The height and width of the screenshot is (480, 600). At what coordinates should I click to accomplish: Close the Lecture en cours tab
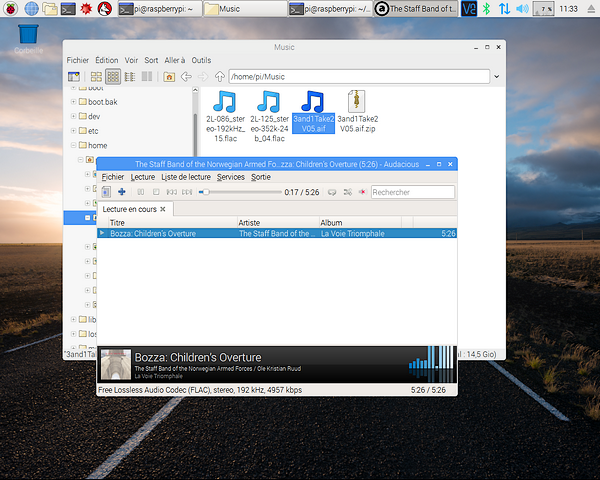(x=163, y=209)
